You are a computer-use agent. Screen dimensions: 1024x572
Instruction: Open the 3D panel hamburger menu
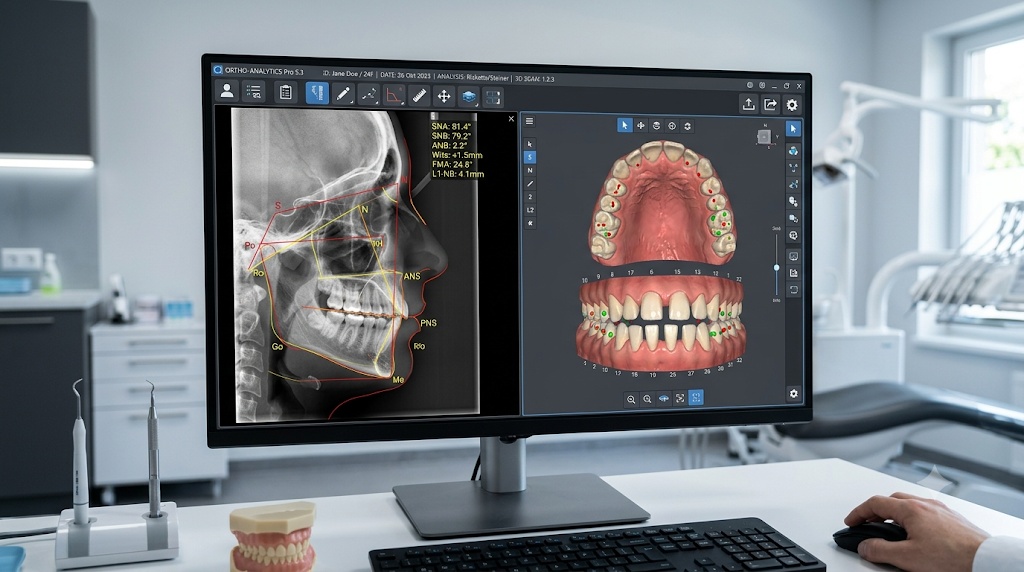point(530,121)
